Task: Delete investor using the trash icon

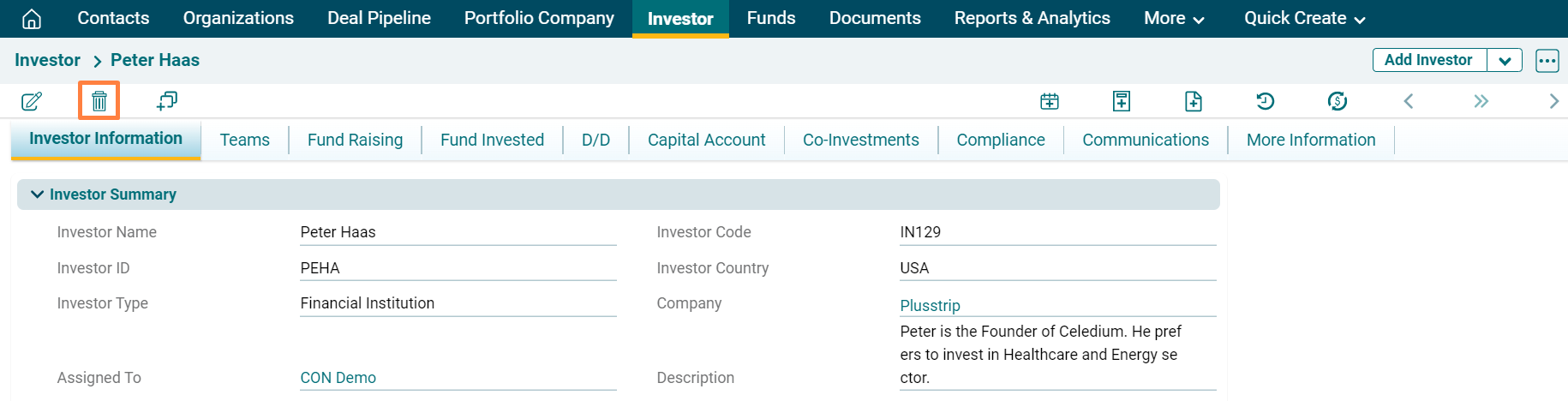Action: (x=99, y=101)
